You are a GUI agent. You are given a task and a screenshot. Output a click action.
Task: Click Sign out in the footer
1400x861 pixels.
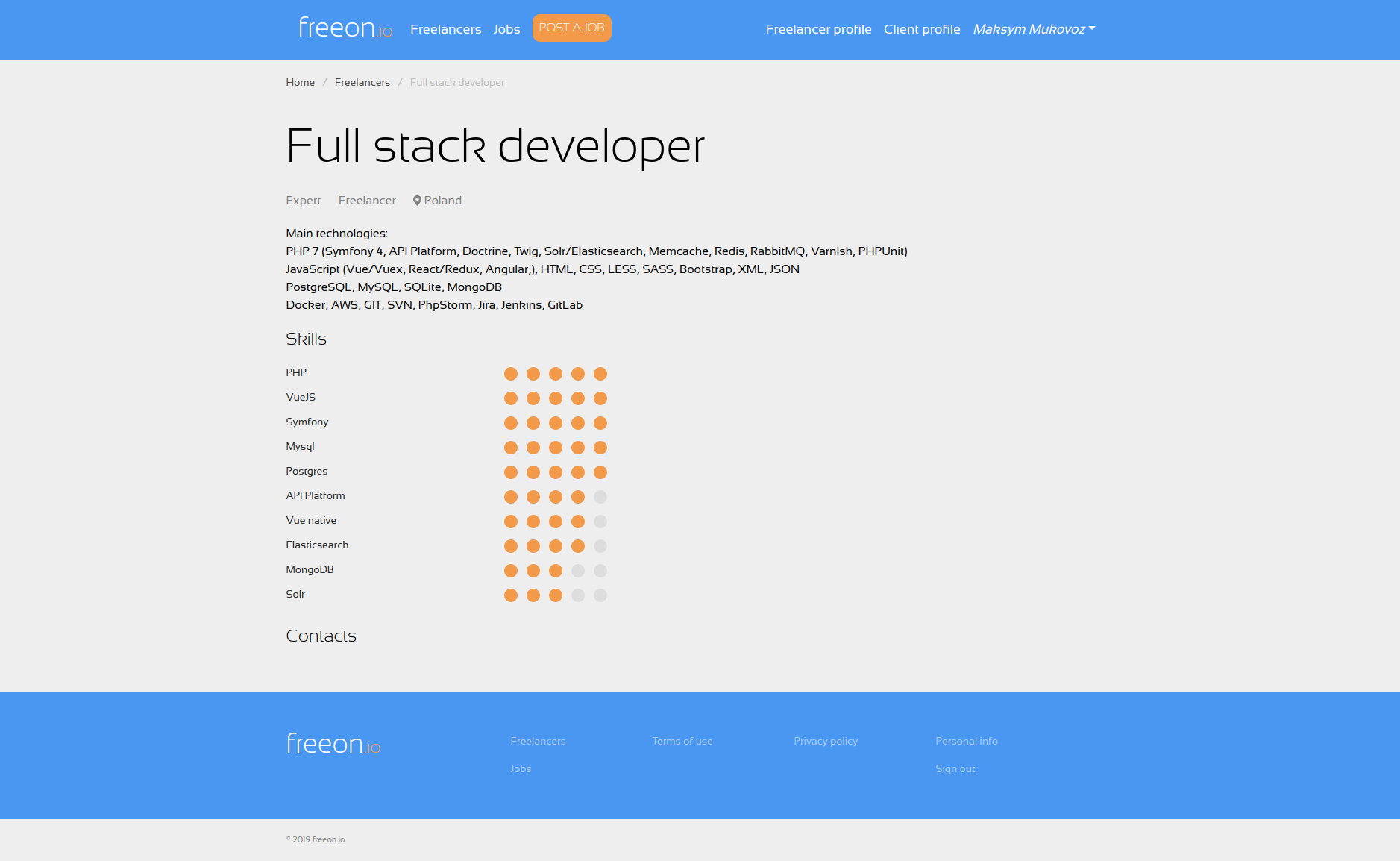tap(955, 768)
